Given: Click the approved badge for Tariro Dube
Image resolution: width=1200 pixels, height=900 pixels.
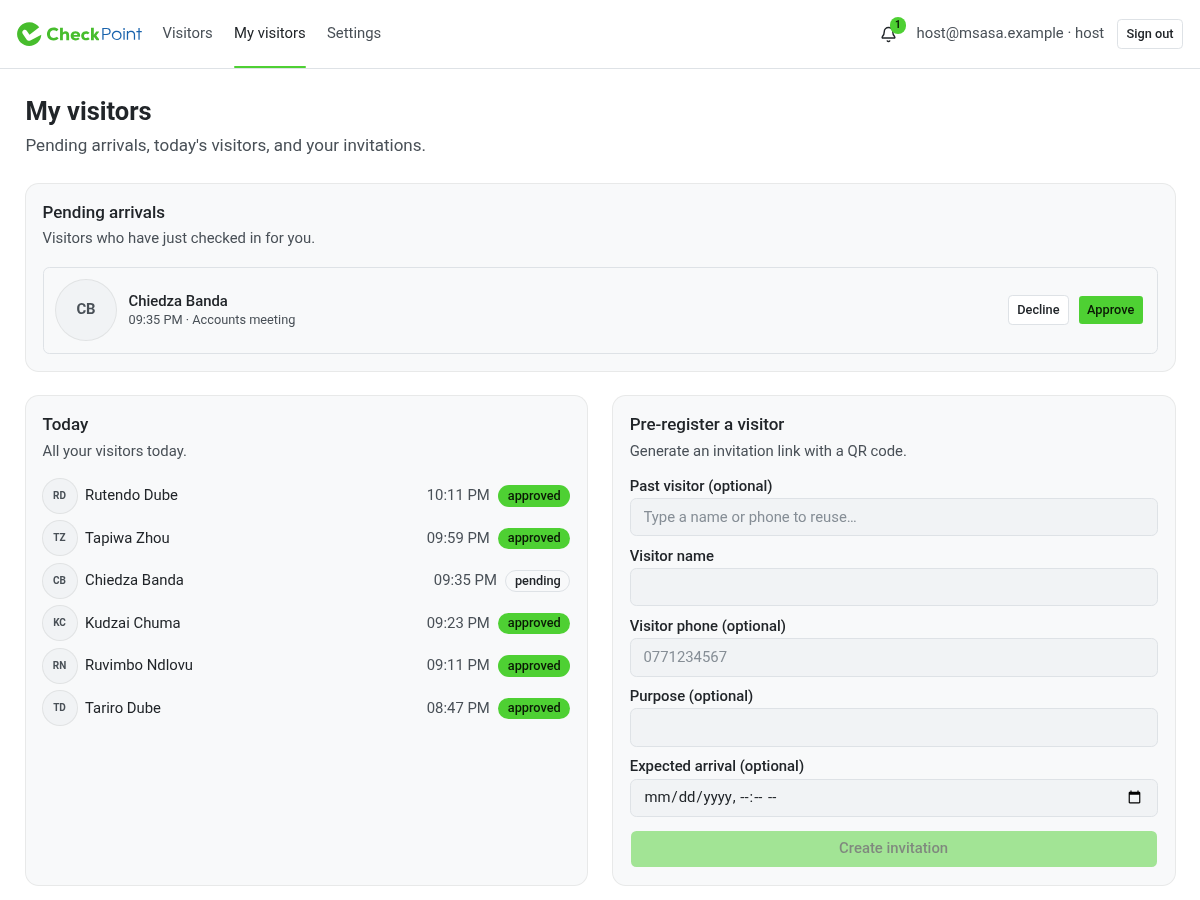Looking at the screenshot, I should coord(534,708).
